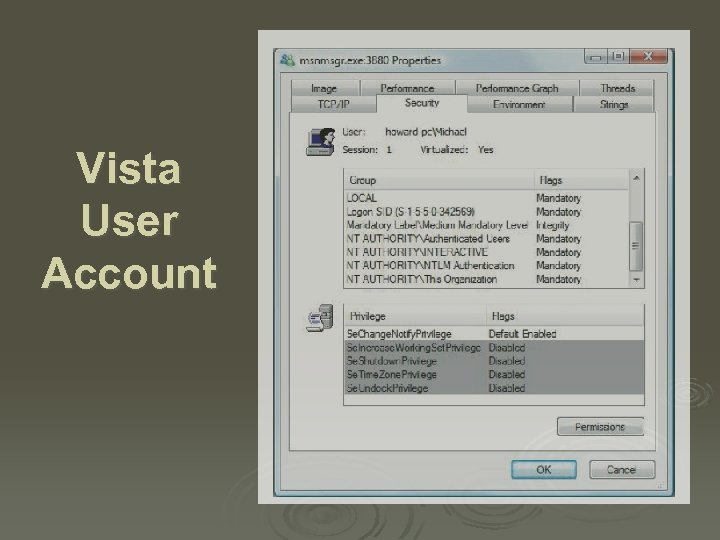The image size is (720, 540).
Task: Confirm with the OK button
Action: tap(544, 469)
